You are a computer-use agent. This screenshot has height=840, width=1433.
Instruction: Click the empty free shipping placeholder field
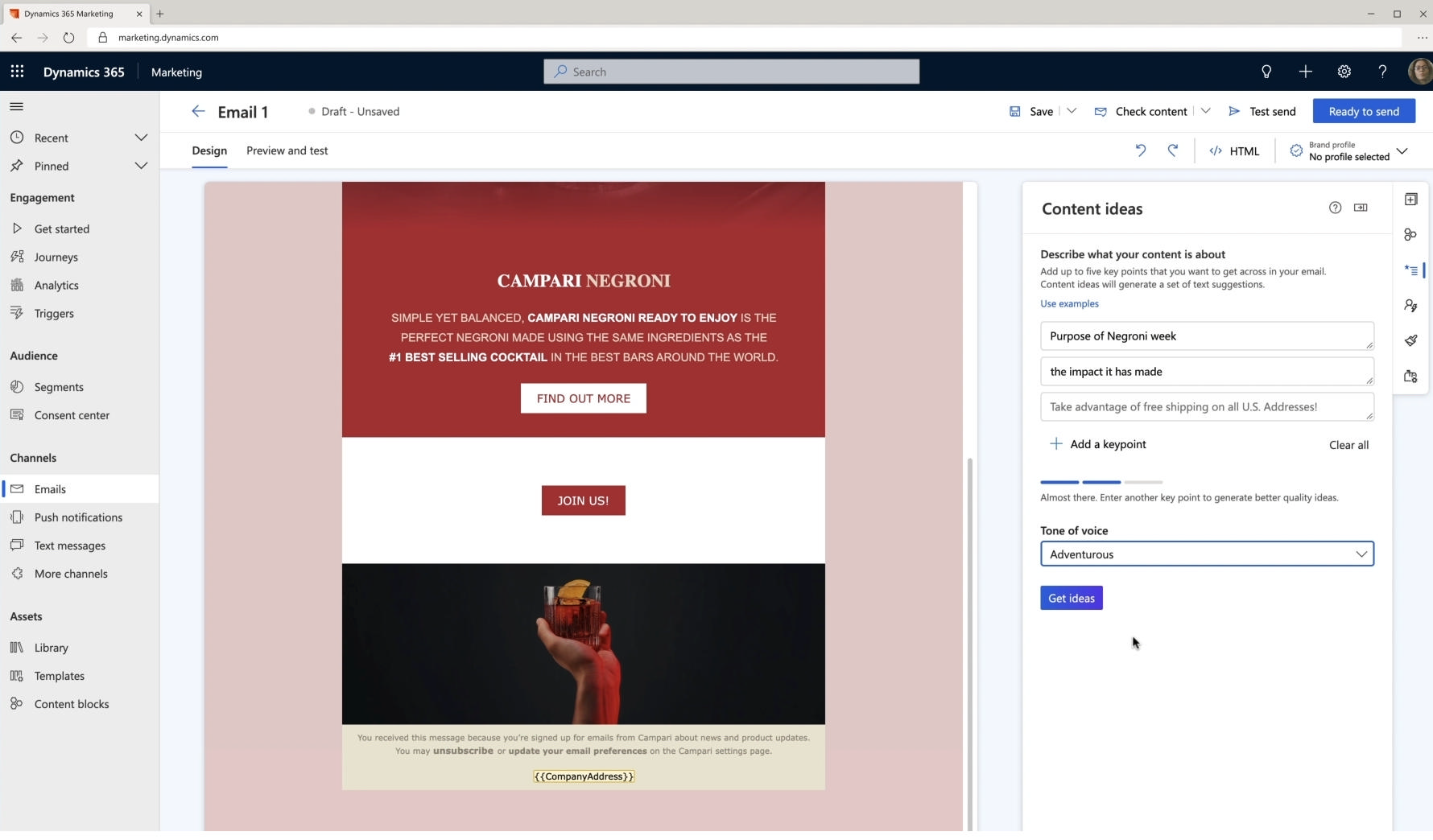(1207, 406)
